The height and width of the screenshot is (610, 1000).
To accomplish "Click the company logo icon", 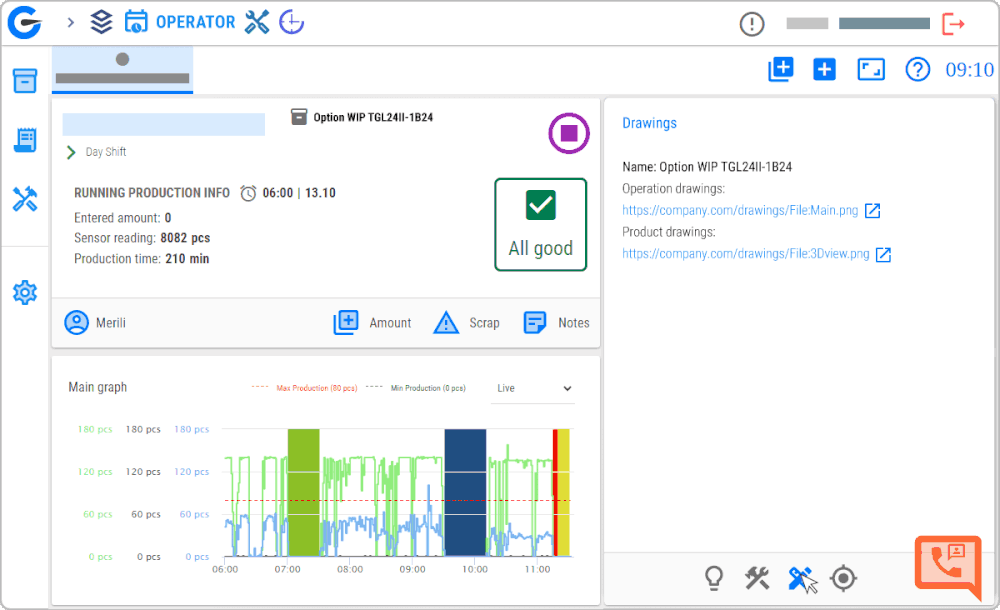I will click(x=24, y=23).
